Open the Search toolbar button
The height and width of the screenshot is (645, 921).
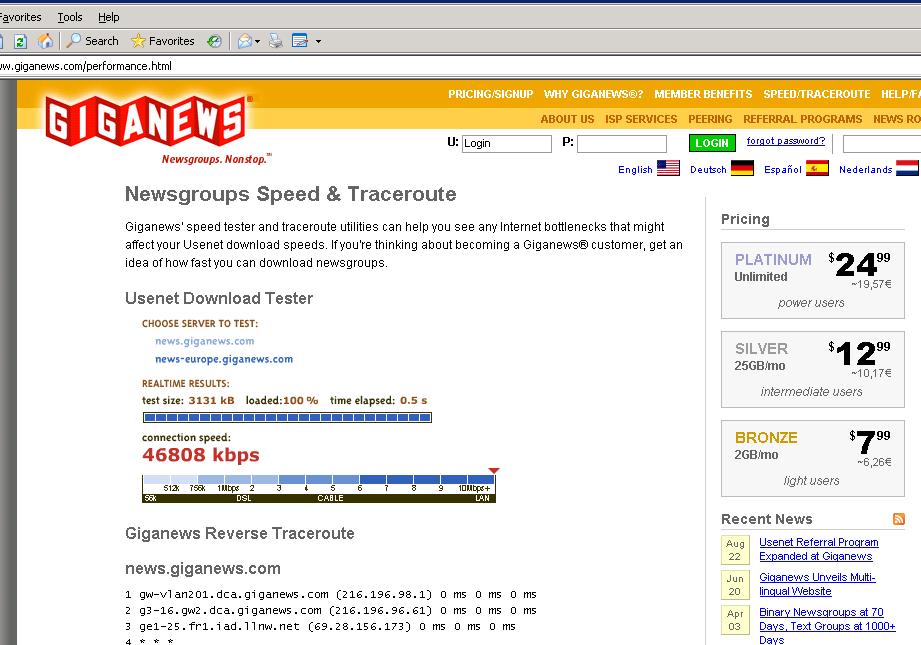point(93,41)
